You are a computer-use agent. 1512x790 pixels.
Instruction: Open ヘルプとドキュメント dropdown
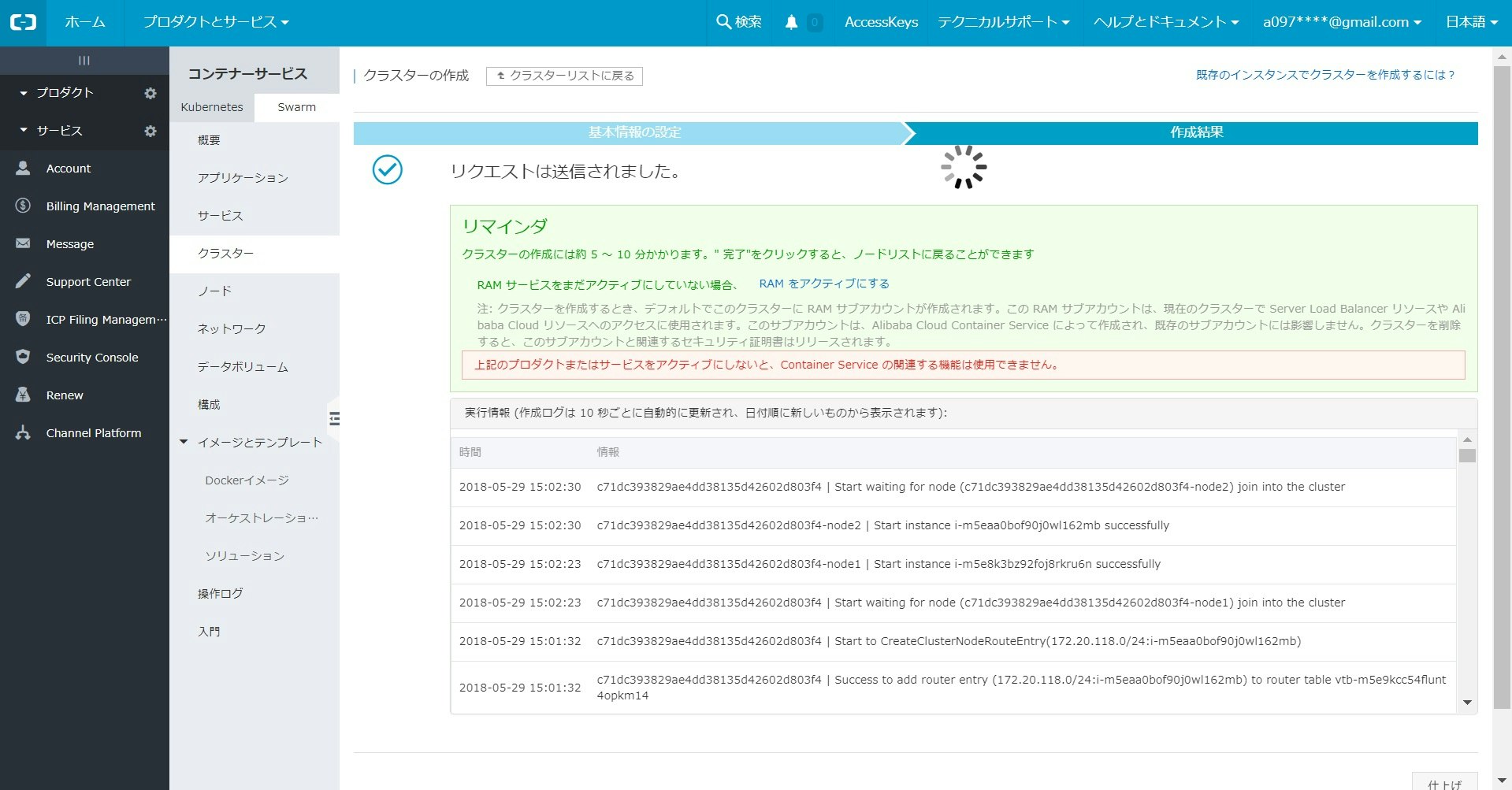pyautogui.click(x=1166, y=22)
